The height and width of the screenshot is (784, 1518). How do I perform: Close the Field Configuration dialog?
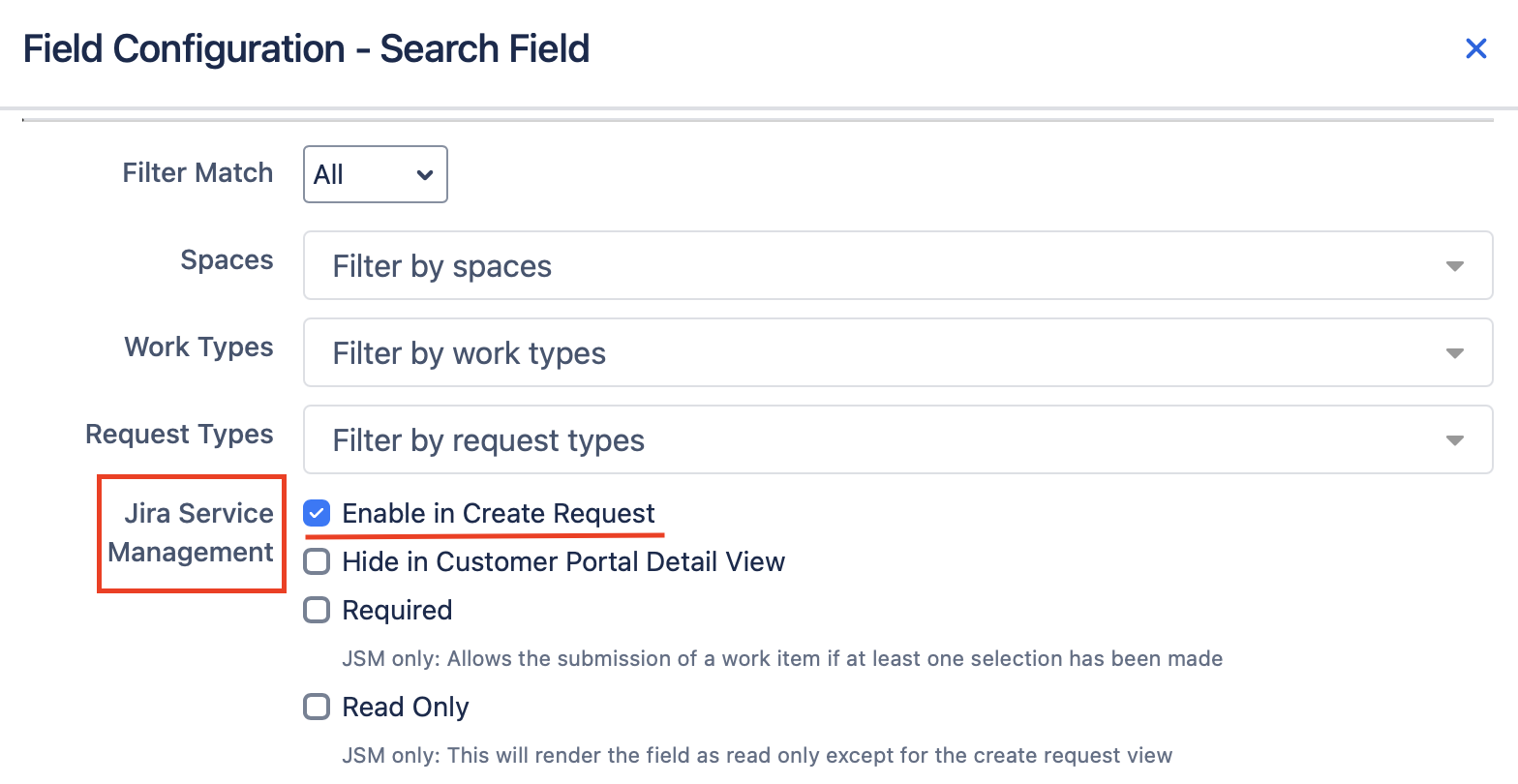(x=1475, y=48)
